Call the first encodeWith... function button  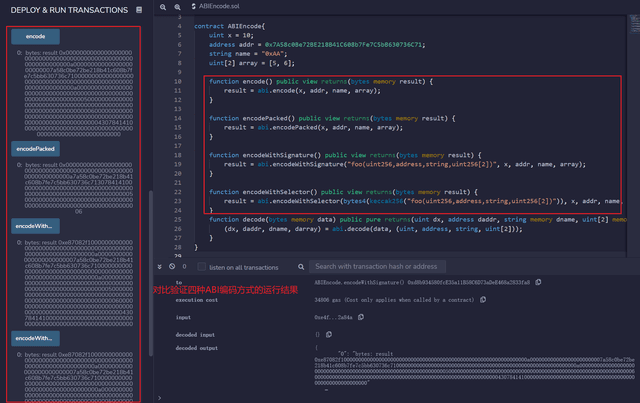point(35,226)
